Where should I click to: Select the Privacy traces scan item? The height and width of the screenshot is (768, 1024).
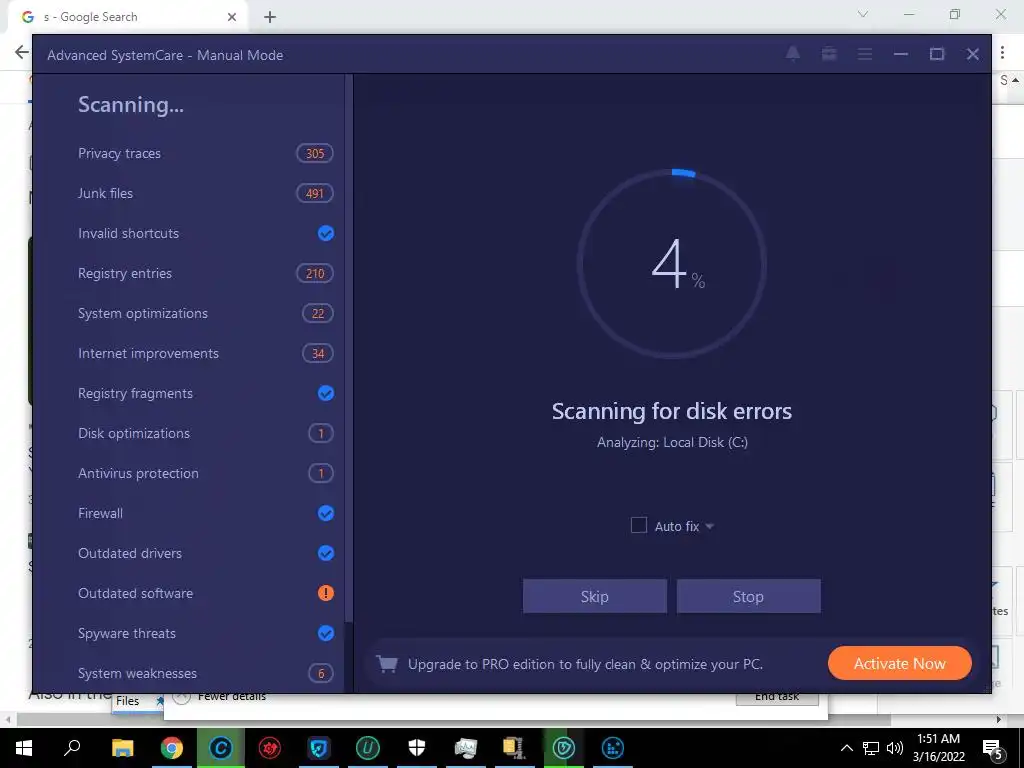coord(206,153)
